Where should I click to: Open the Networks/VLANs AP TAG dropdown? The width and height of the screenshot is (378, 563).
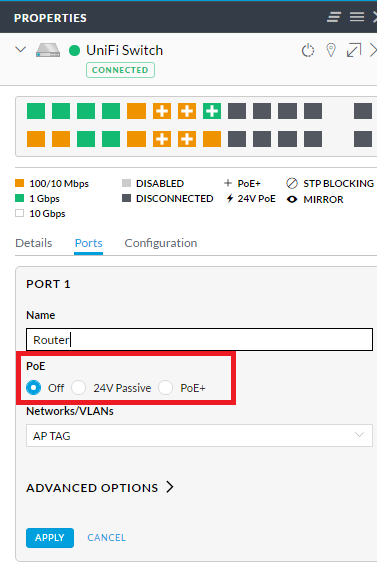coord(199,436)
